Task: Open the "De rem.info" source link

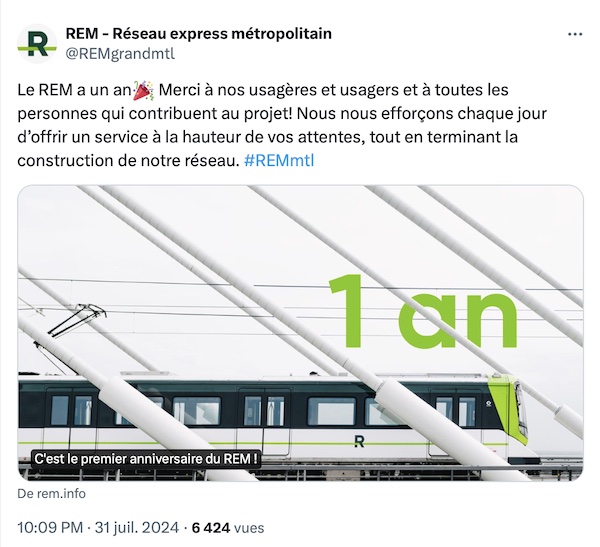Action: tap(51, 494)
